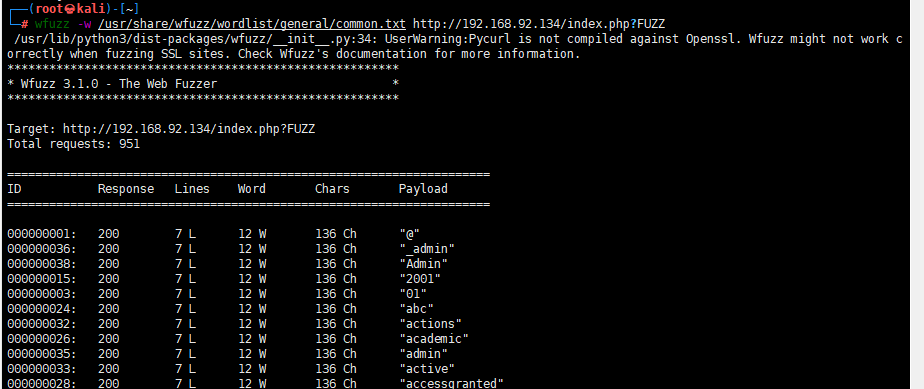Click the Payload column header
Viewport: 924px width, 389px height.
423,189
